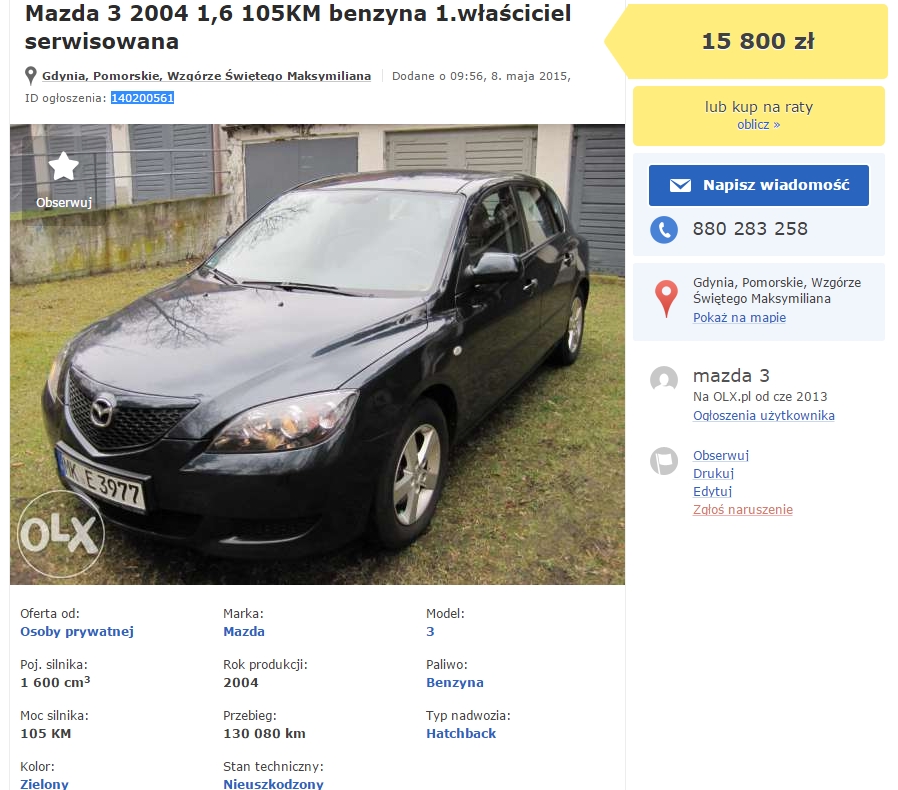Screen dimensions: 898x790
Task: Click the 'Benzyna' fuel link
Action: [455, 682]
